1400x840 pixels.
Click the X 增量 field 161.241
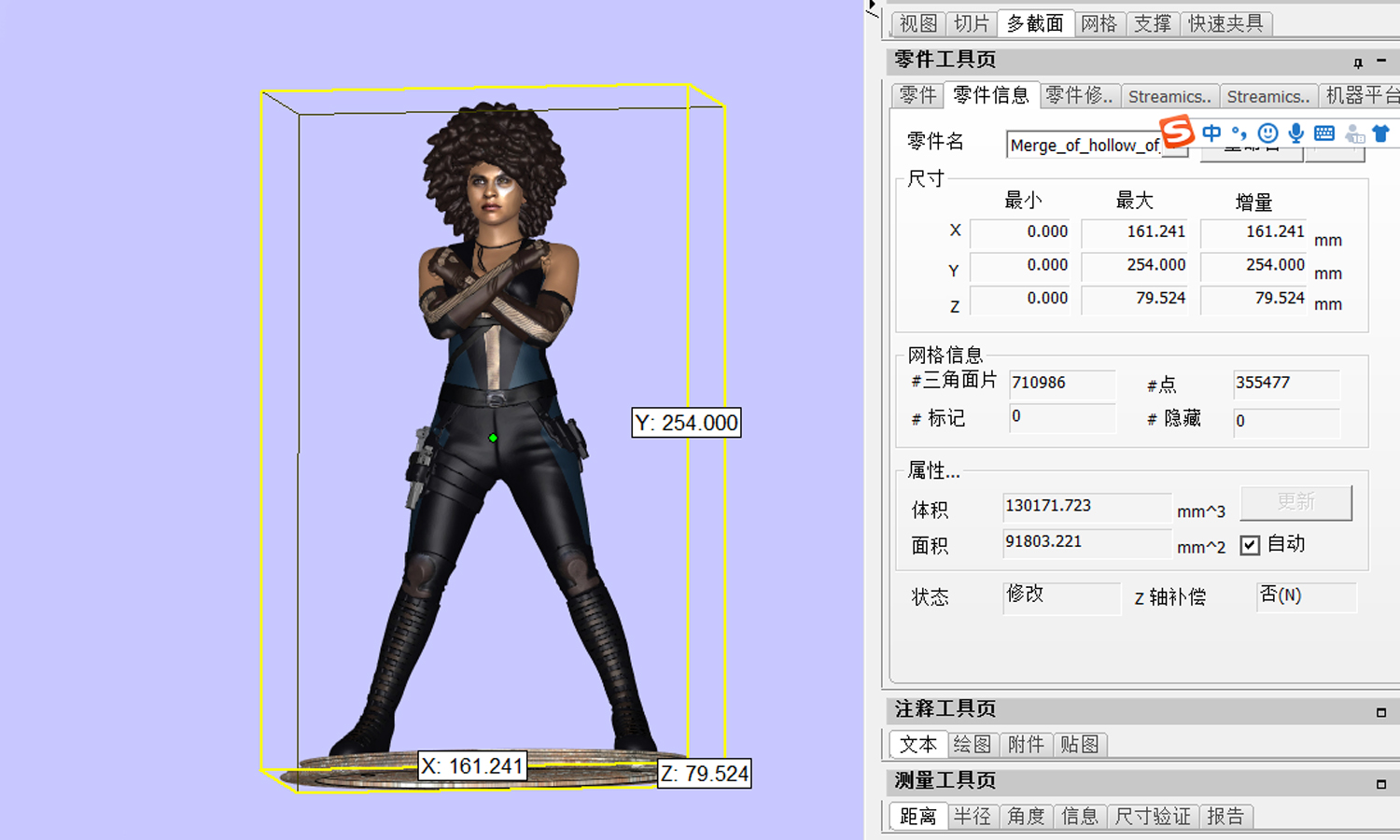[x=1254, y=232]
